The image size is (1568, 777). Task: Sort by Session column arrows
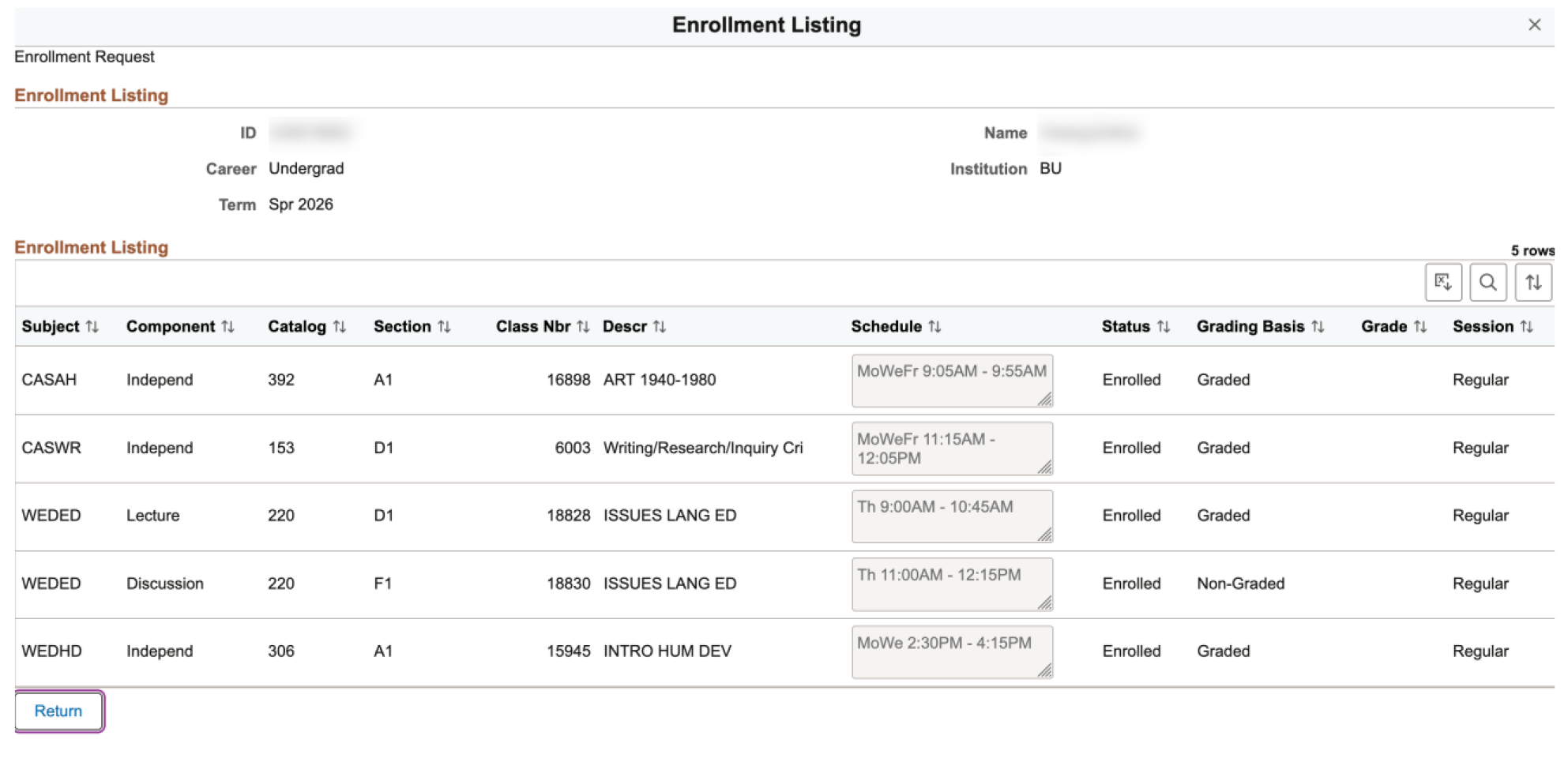pyautogui.click(x=1527, y=327)
